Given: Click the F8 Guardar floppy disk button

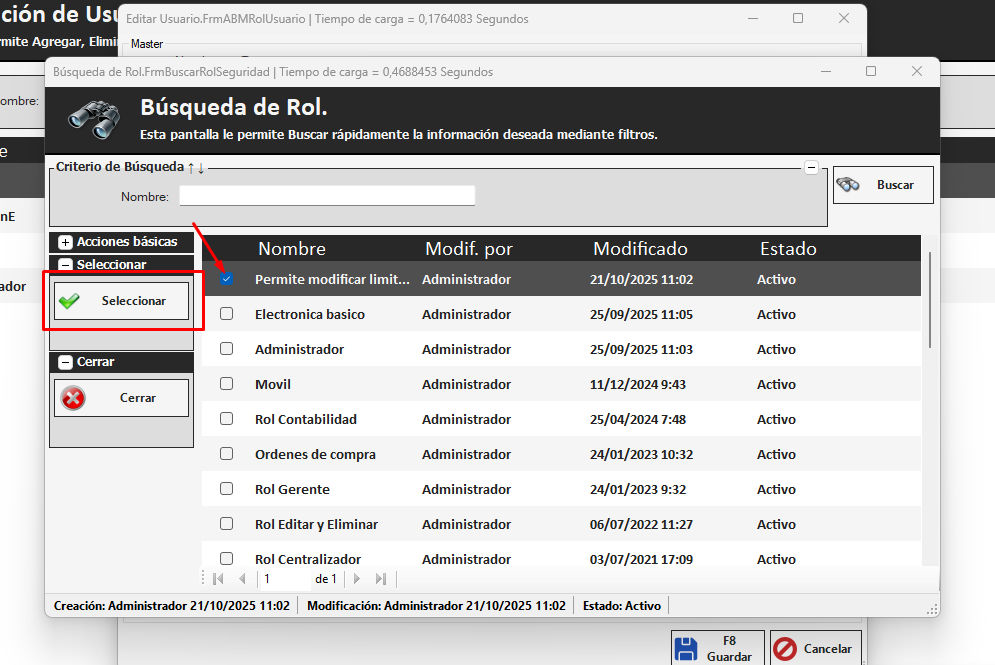Looking at the screenshot, I should point(718,649).
